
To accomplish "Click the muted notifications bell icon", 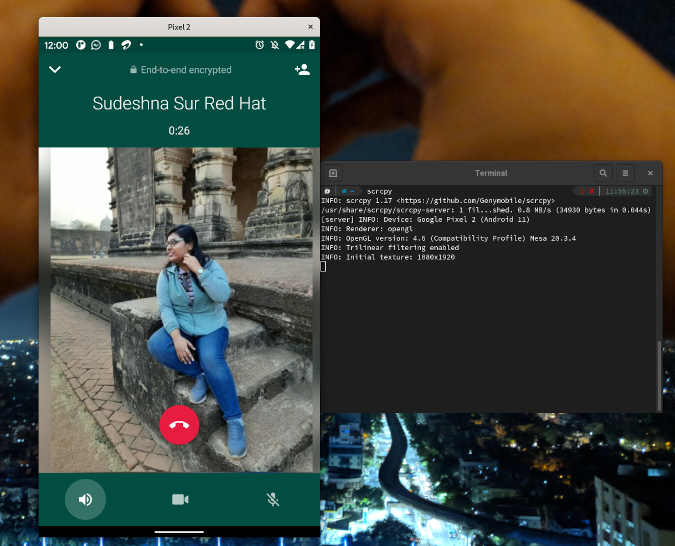I will 274,45.
